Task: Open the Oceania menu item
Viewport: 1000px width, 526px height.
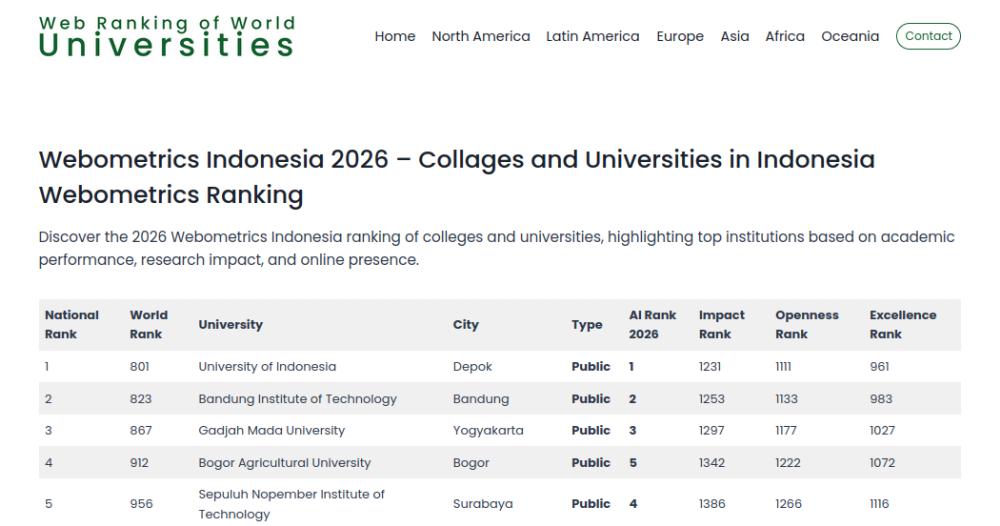Action: click(850, 36)
